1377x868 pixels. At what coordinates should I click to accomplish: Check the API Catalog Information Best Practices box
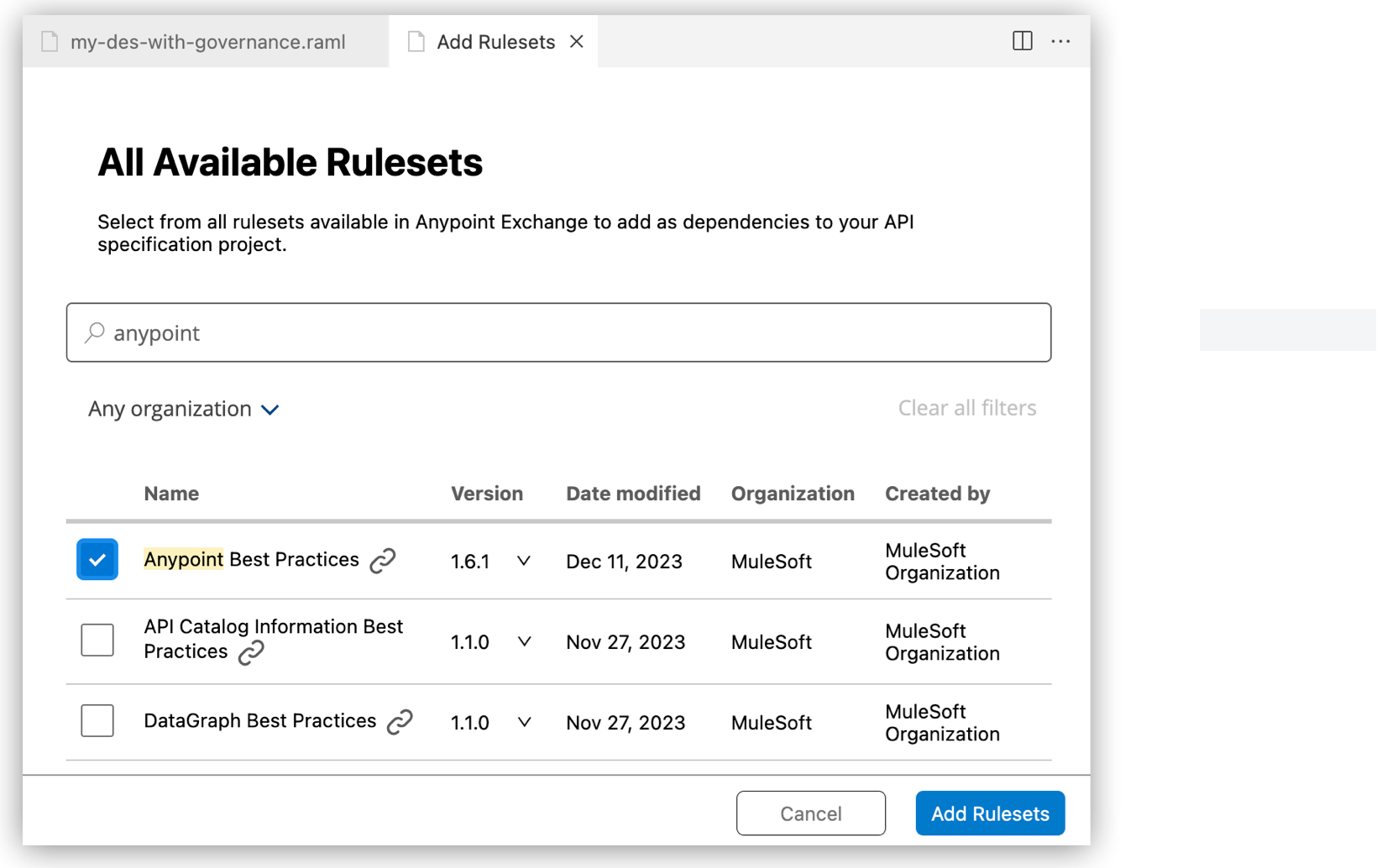pos(97,641)
